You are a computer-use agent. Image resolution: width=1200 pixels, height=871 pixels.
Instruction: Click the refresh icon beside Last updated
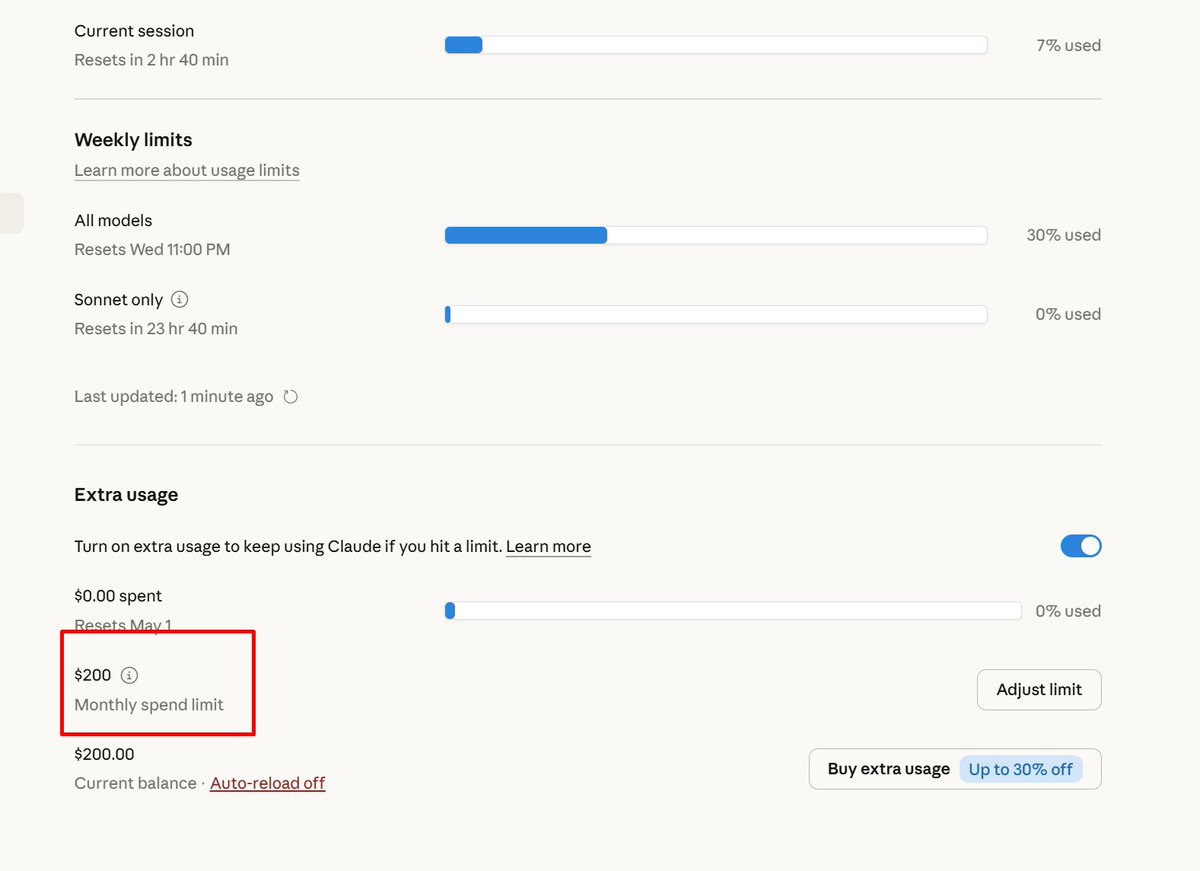(290, 397)
